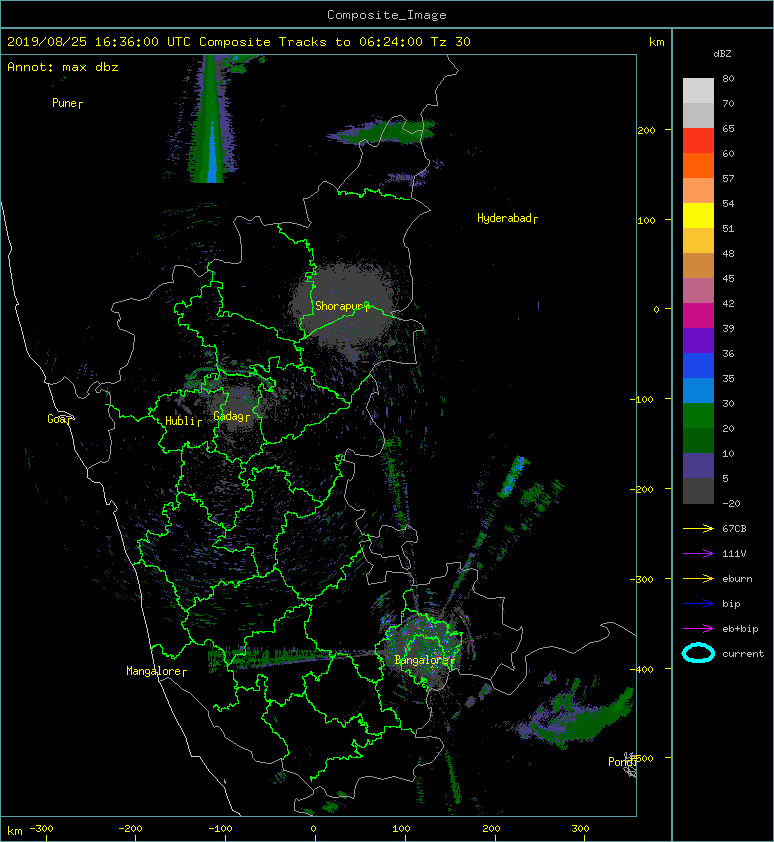Click the cyan current ellipse legend icon
Image resolution: width=774 pixels, height=842 pixels.
pos(698,653)
